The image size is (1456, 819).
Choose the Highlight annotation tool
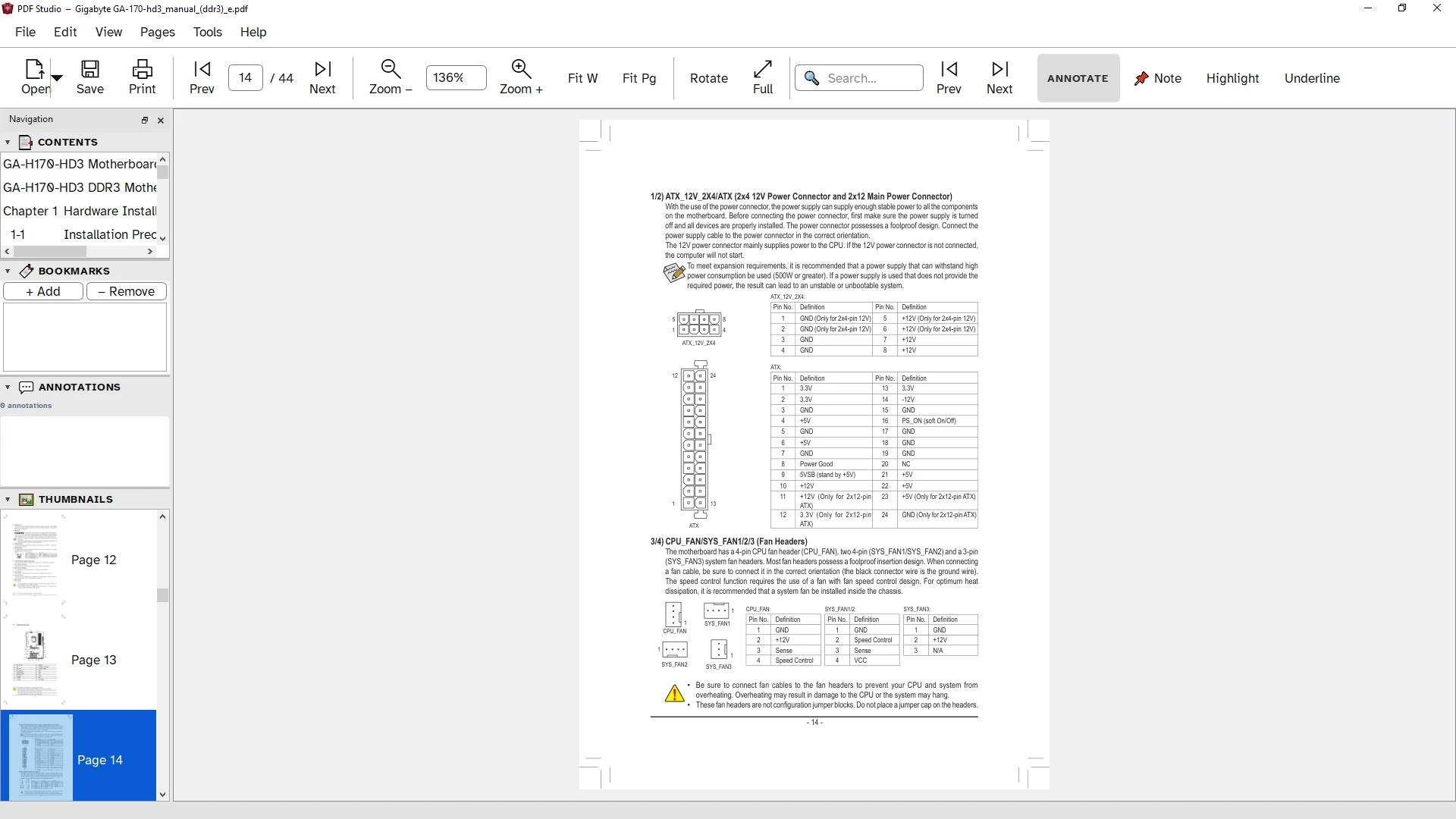click(1232, 78)
